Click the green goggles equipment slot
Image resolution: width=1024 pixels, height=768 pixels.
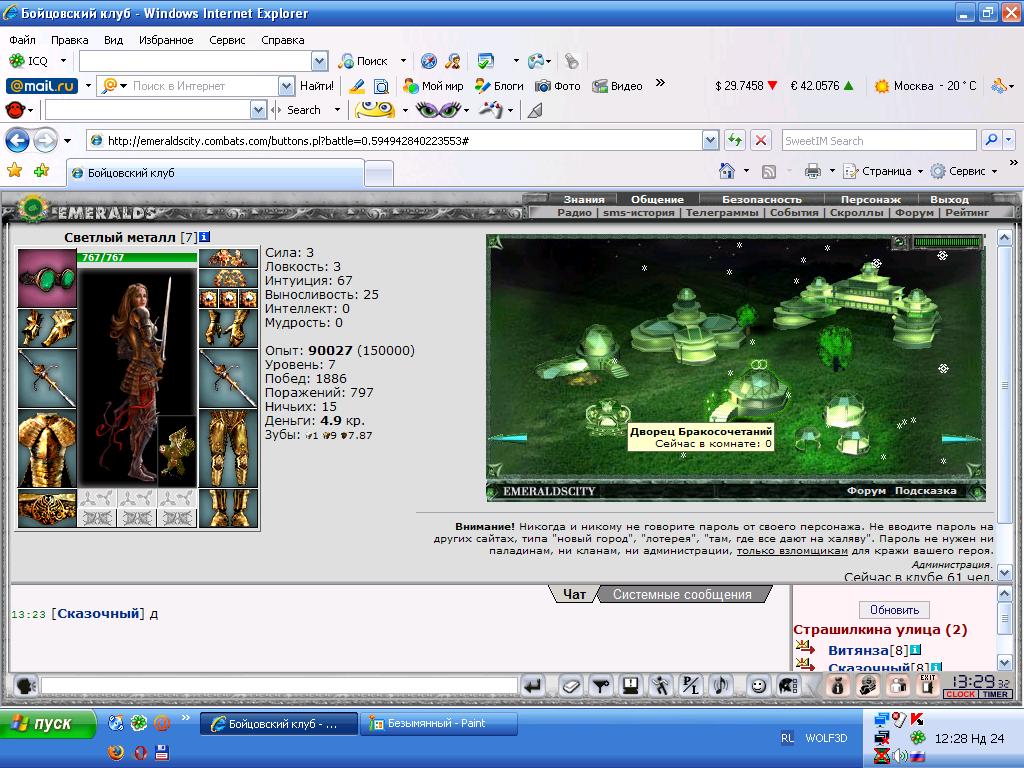coord(47,278)
